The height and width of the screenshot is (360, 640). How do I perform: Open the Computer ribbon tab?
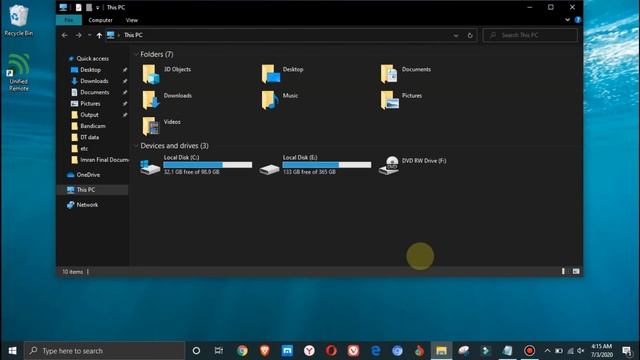(x=100, y=20)
